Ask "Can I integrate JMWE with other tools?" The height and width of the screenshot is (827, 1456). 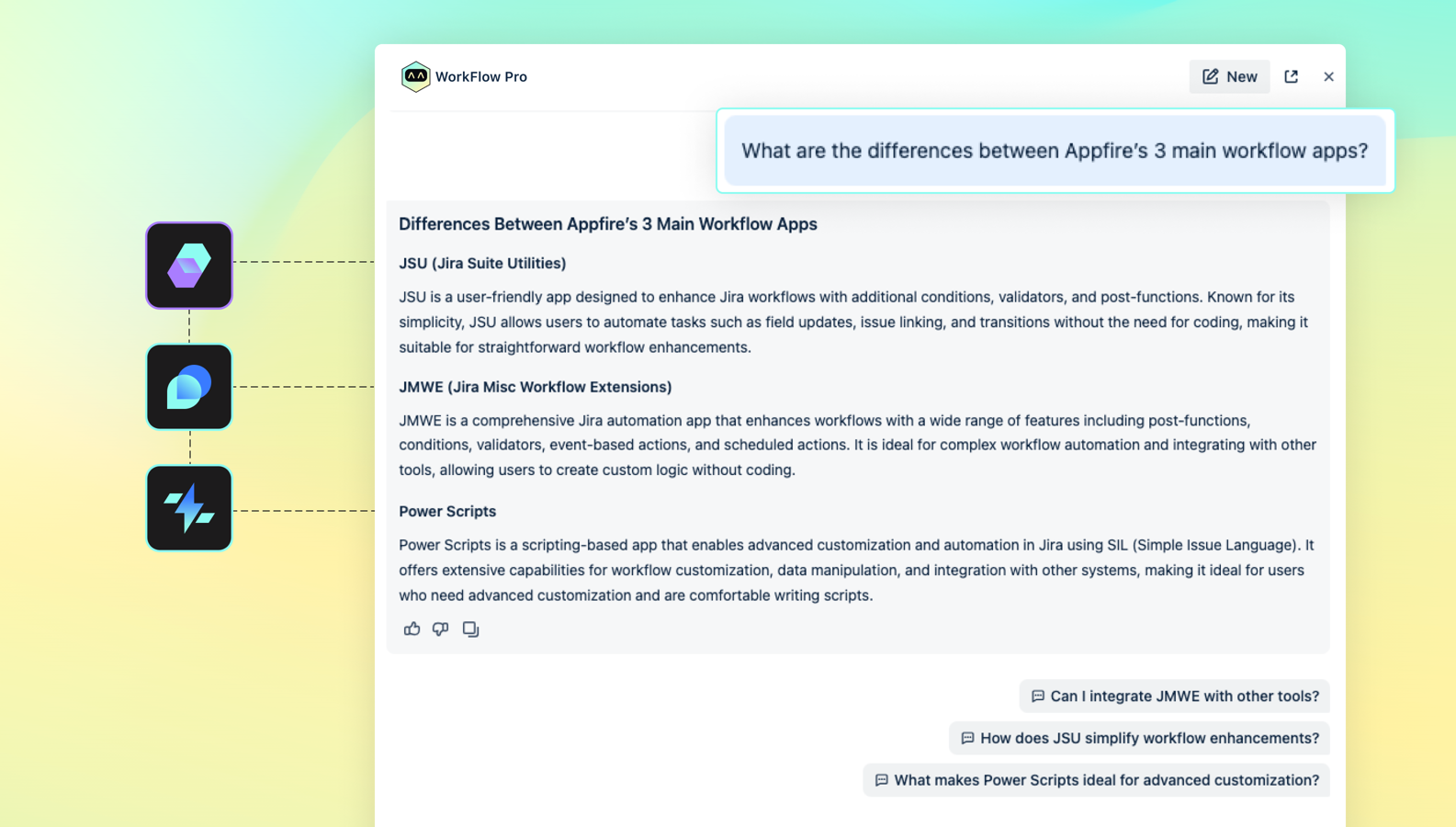(x=1174, y=697)
